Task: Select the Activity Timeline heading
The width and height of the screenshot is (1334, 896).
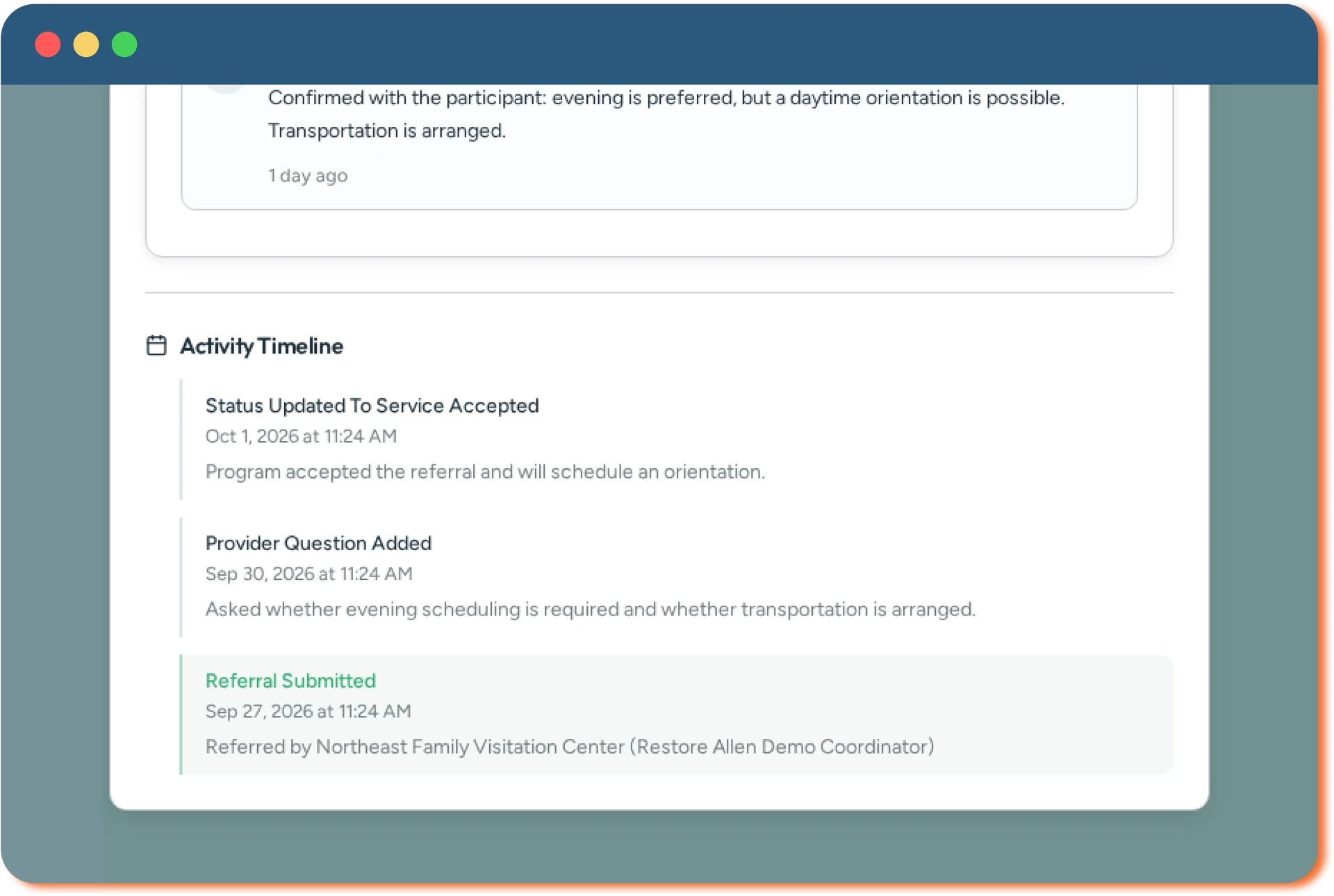Action: (x=261, y=346)
